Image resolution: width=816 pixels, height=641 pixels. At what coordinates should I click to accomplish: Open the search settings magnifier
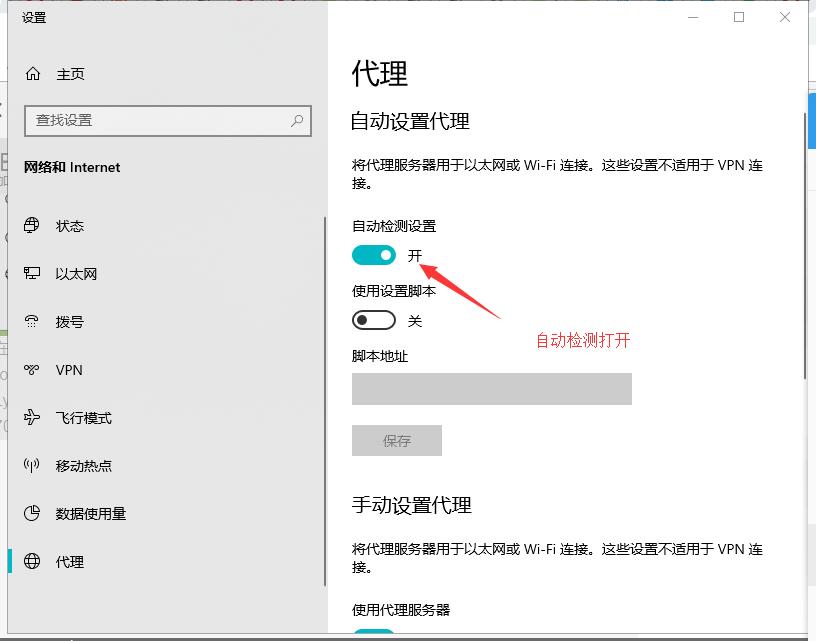pyautogui.click(x=296, y=120)
